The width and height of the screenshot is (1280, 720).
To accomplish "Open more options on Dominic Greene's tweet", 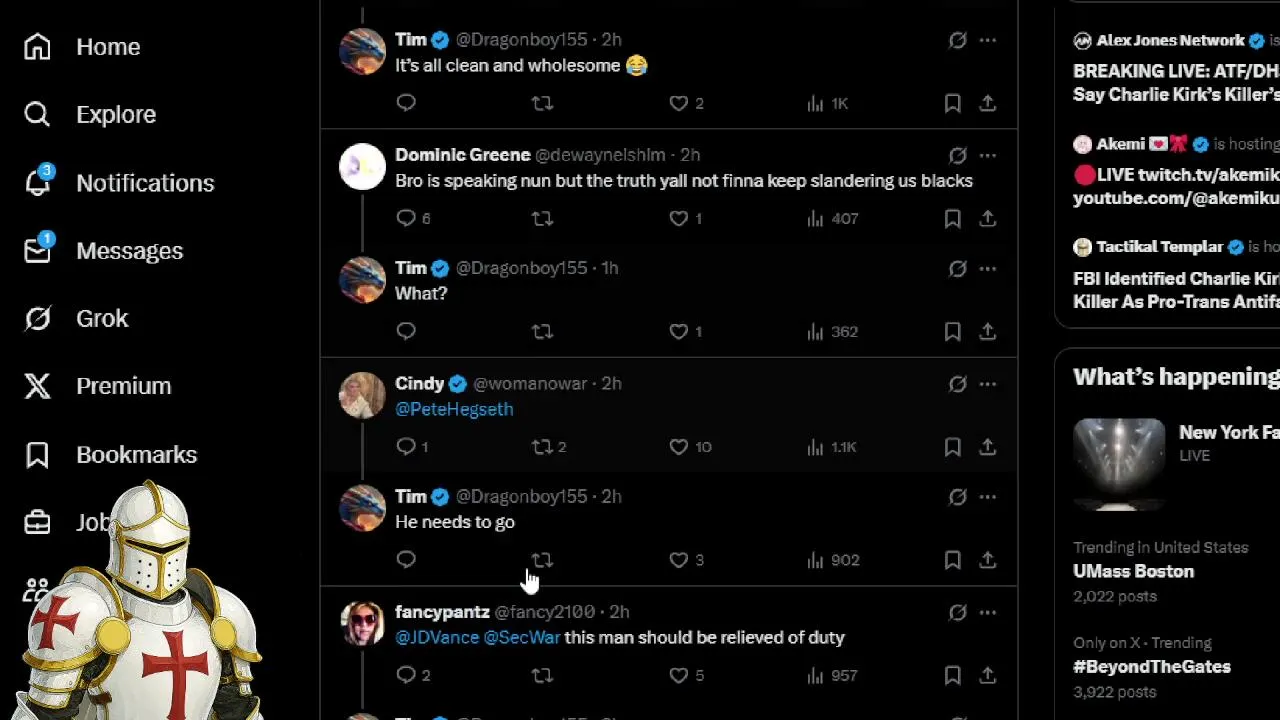I will 987,155.
